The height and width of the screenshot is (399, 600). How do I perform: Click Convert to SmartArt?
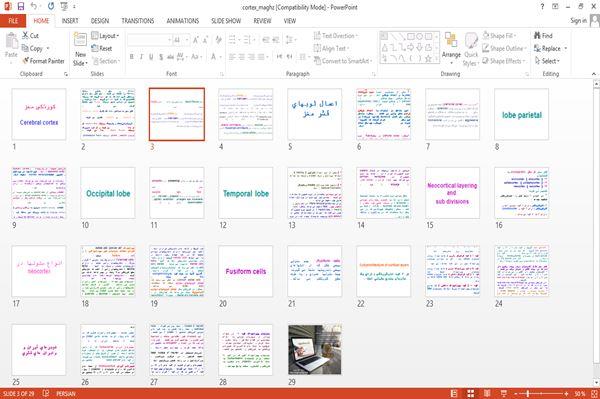click(342, 61)
